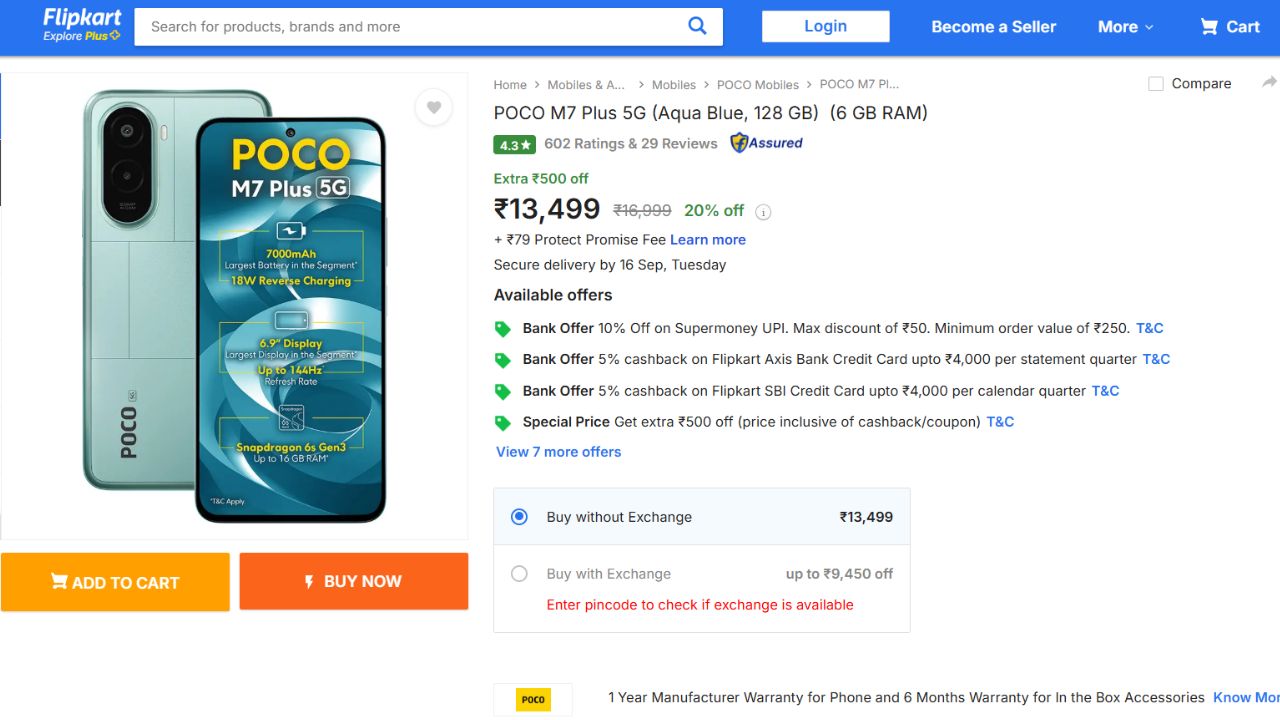Click Secure delivery by 16 Sep text
Screen dimensions: 1280x720
[x=610, y=265]
